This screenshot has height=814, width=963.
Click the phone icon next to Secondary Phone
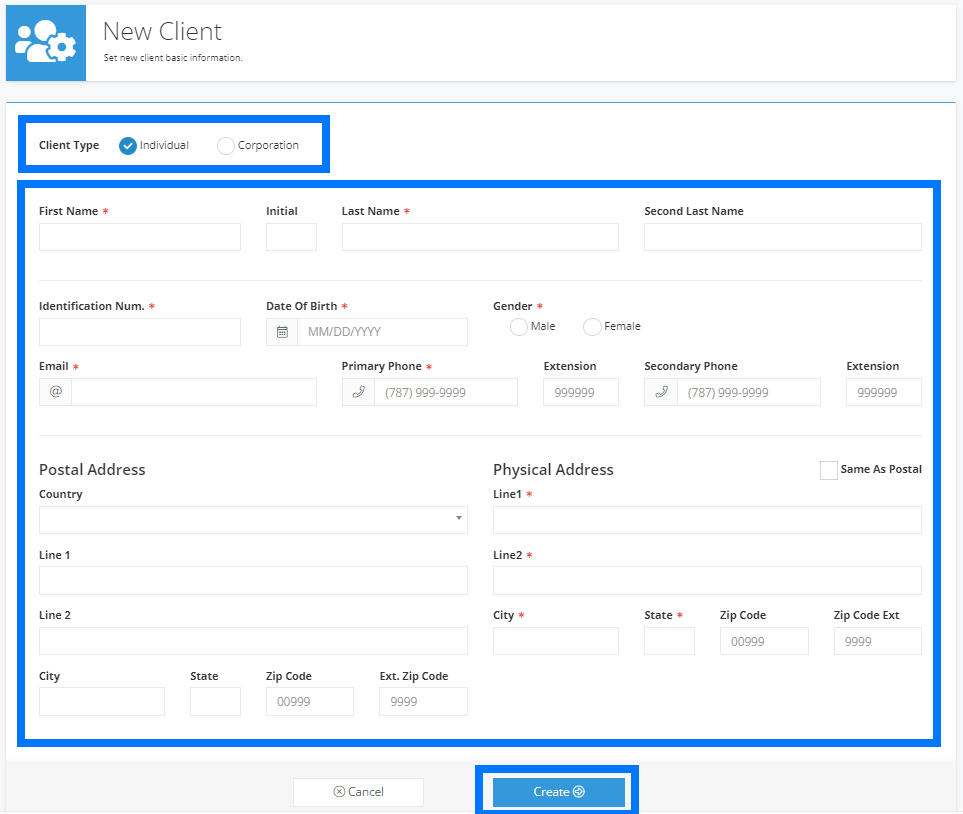pos(661,392)
